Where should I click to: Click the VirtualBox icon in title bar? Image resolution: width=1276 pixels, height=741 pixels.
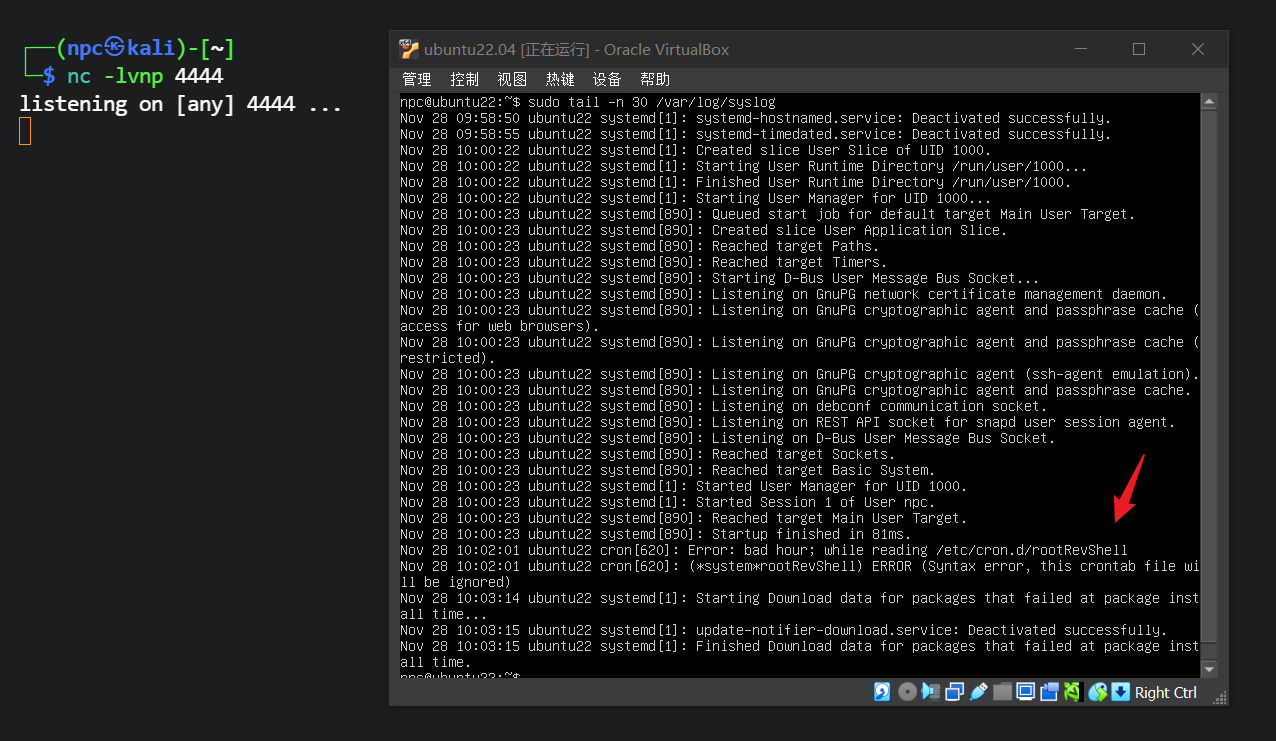(408, 49)
